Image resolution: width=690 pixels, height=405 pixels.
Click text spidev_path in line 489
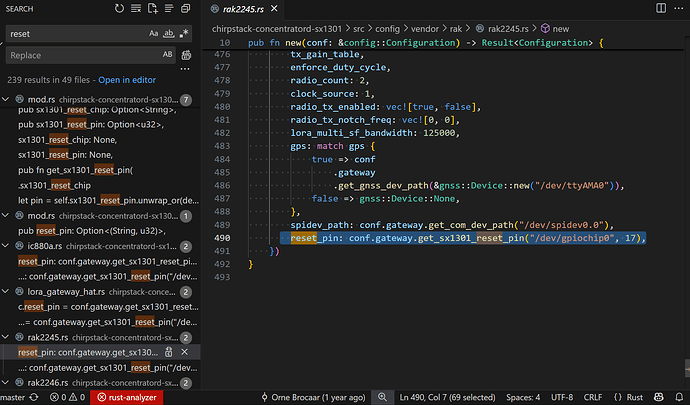tap(320, 225)
